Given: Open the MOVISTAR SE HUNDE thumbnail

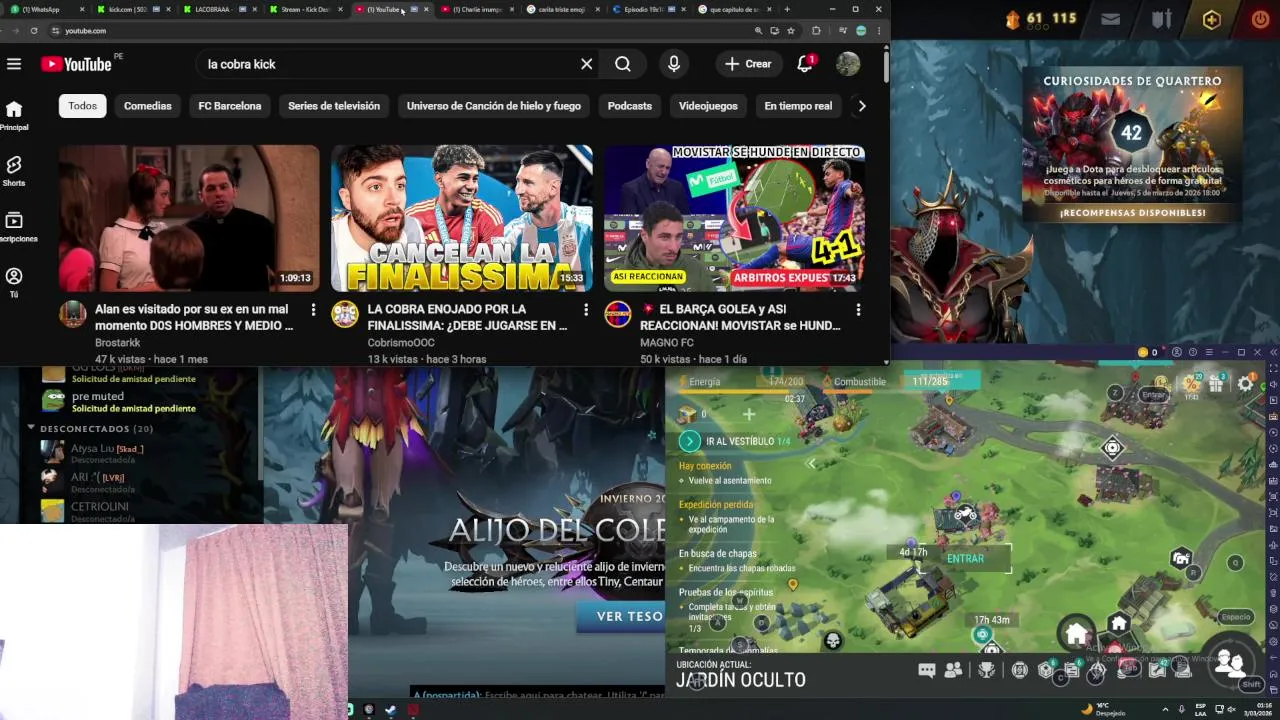Looking at the screenshot, I should coord(734,218).
